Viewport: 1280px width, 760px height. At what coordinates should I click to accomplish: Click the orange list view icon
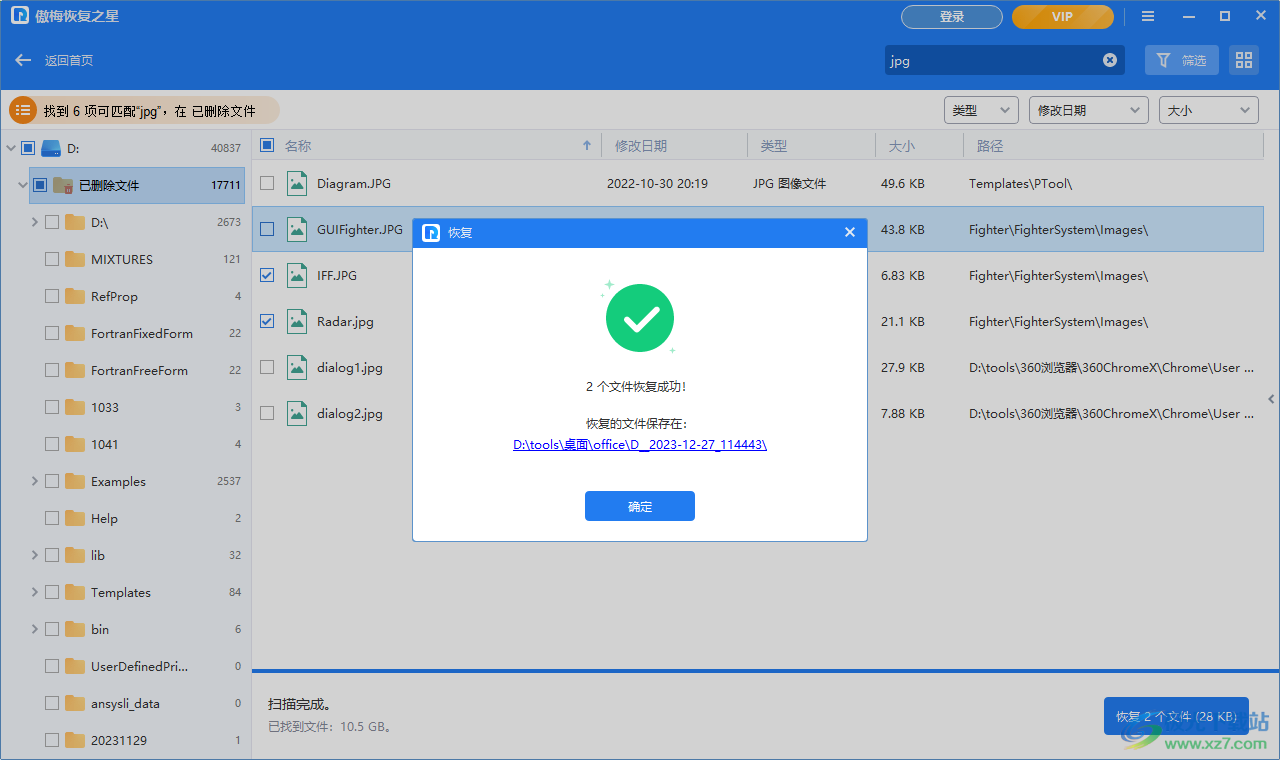pyautogui.click(x=23, y=111)
